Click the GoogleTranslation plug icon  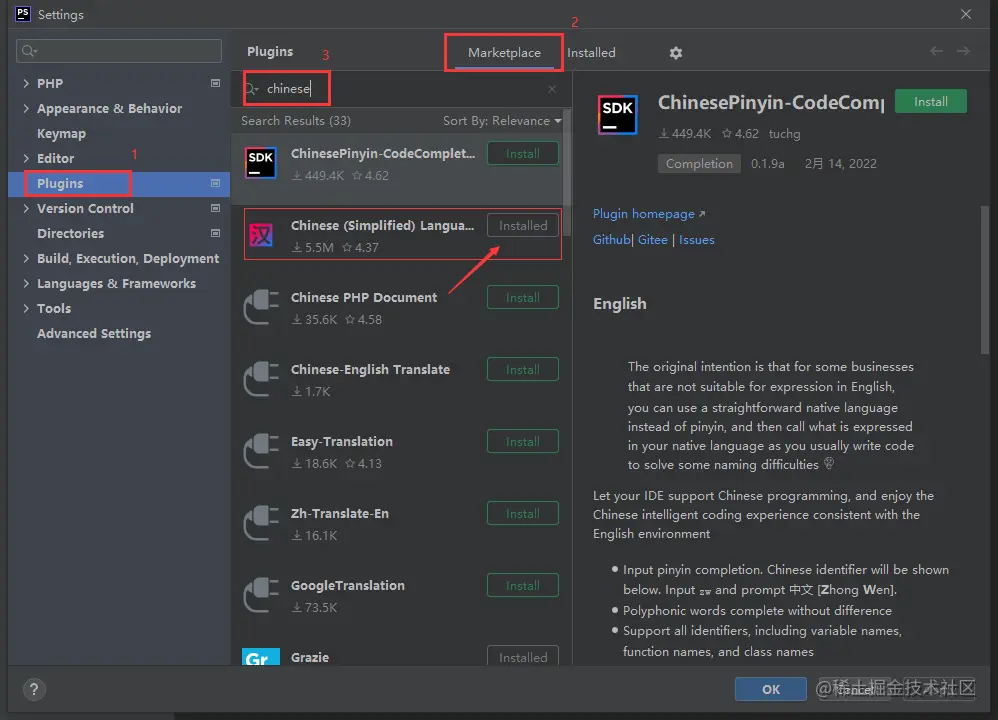click(x=261, y=595)
